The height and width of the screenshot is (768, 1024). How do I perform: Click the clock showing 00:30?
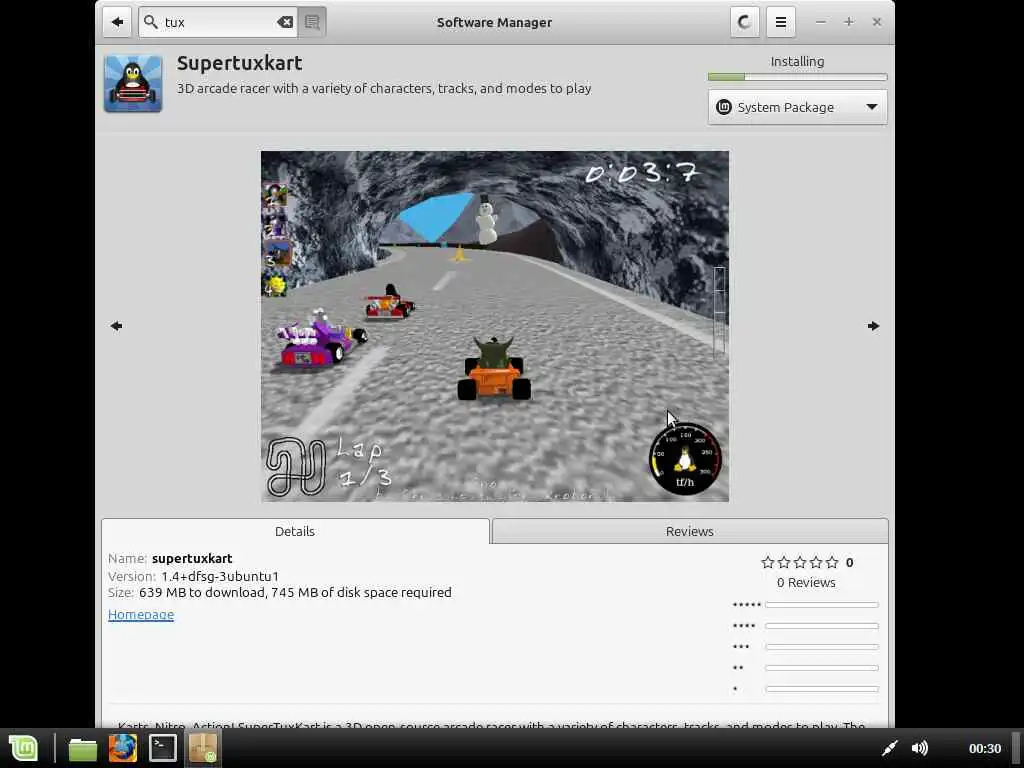click(984, 748)
